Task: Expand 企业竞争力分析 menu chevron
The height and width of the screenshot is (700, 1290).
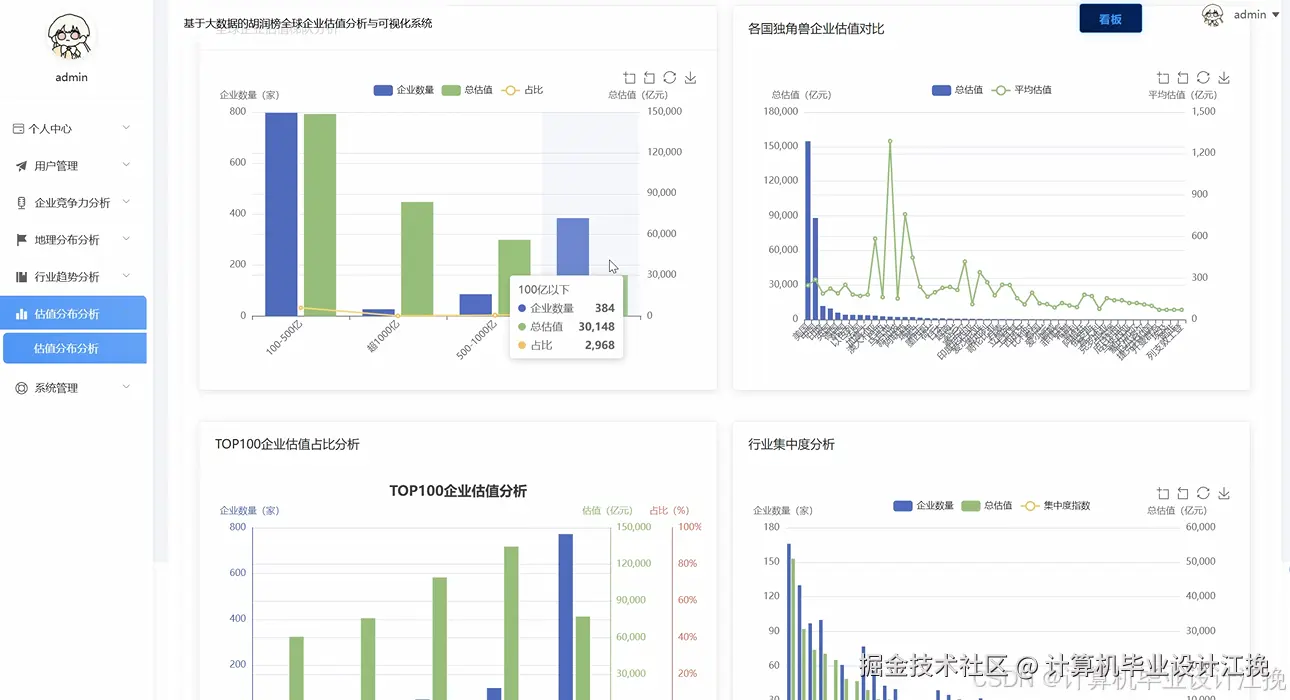Action: 126,201
